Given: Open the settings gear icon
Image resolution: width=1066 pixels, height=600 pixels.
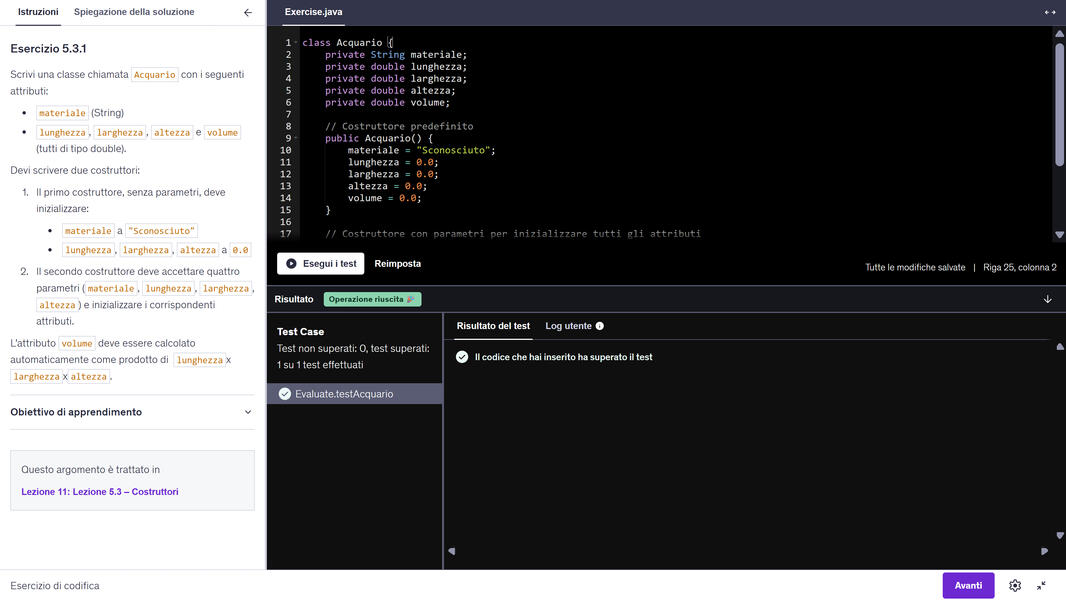Looking at the screenshot, I should coord(1015,586).
